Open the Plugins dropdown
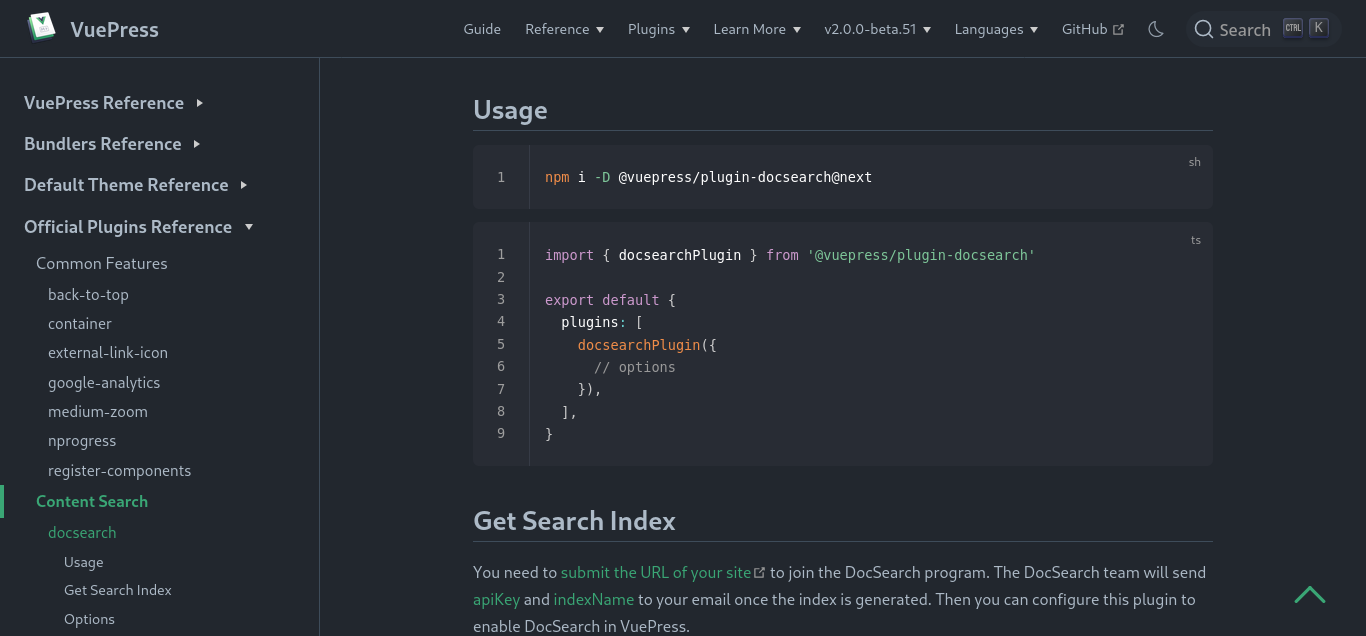 (658, 29)
